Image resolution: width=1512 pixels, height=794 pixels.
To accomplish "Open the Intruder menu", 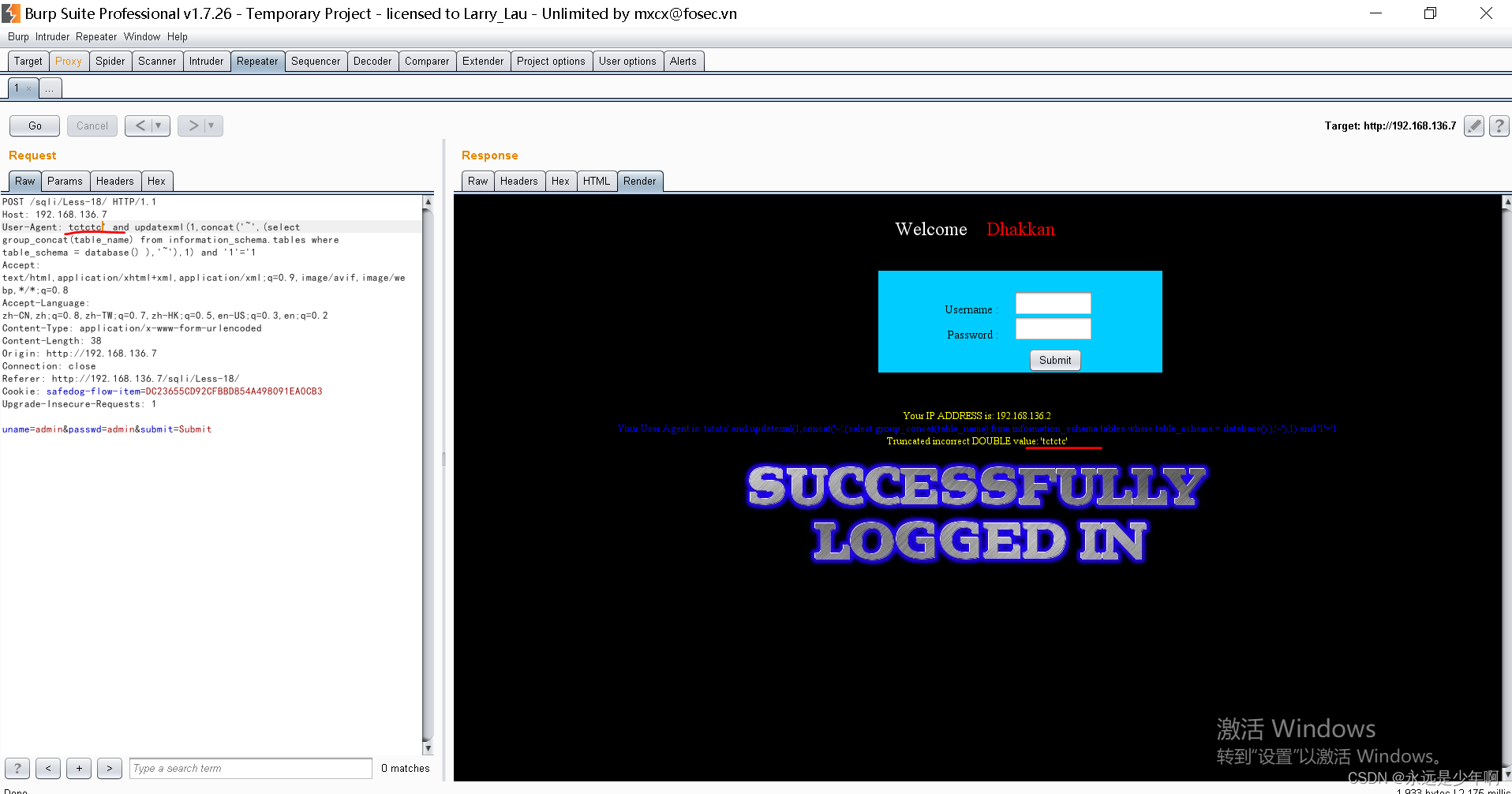I will click(x=52, y=36).
